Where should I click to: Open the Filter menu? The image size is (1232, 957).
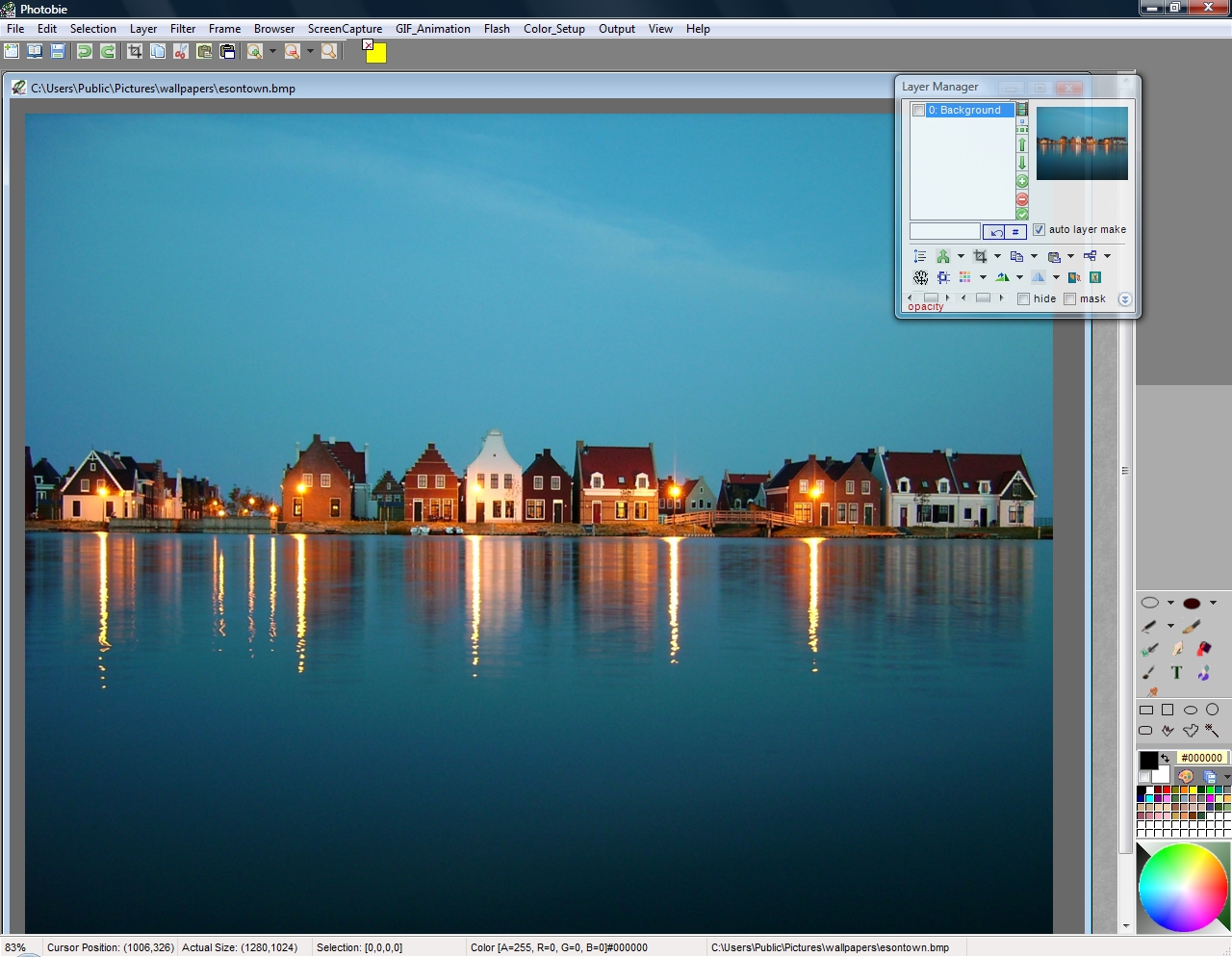[x=183, y=29]
